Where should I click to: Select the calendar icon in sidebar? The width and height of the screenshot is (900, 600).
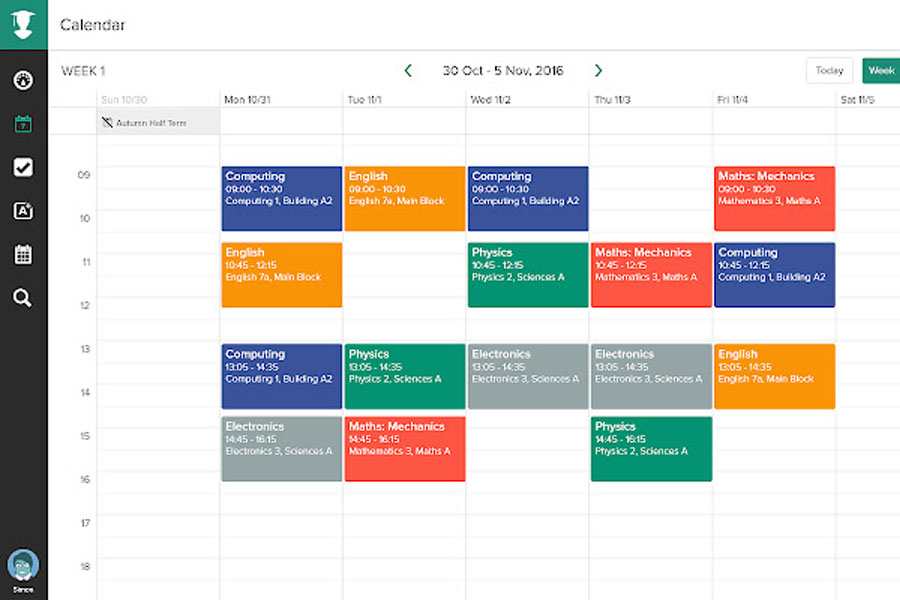(x=23, y=123)
